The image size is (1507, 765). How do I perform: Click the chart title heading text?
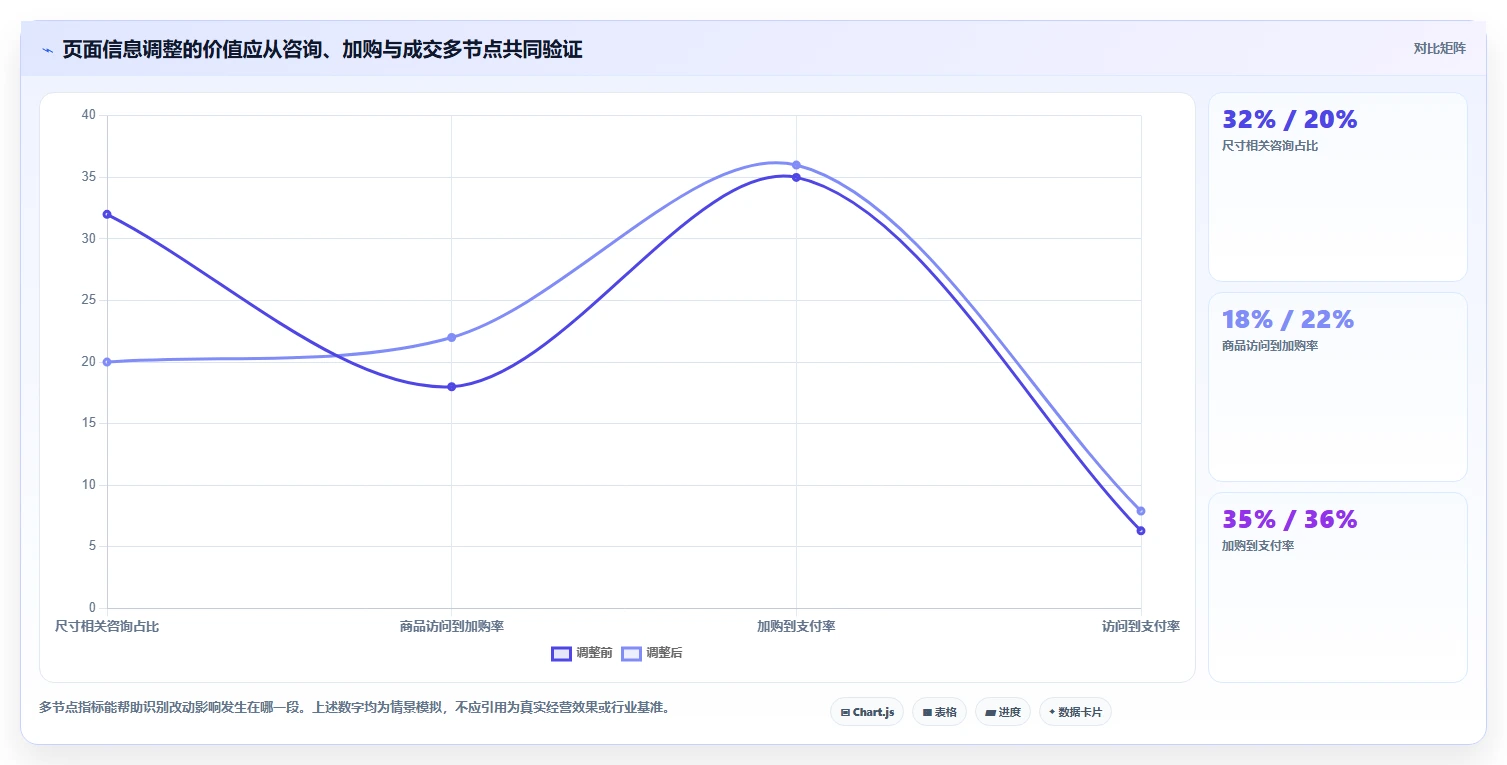pos(322,50)
